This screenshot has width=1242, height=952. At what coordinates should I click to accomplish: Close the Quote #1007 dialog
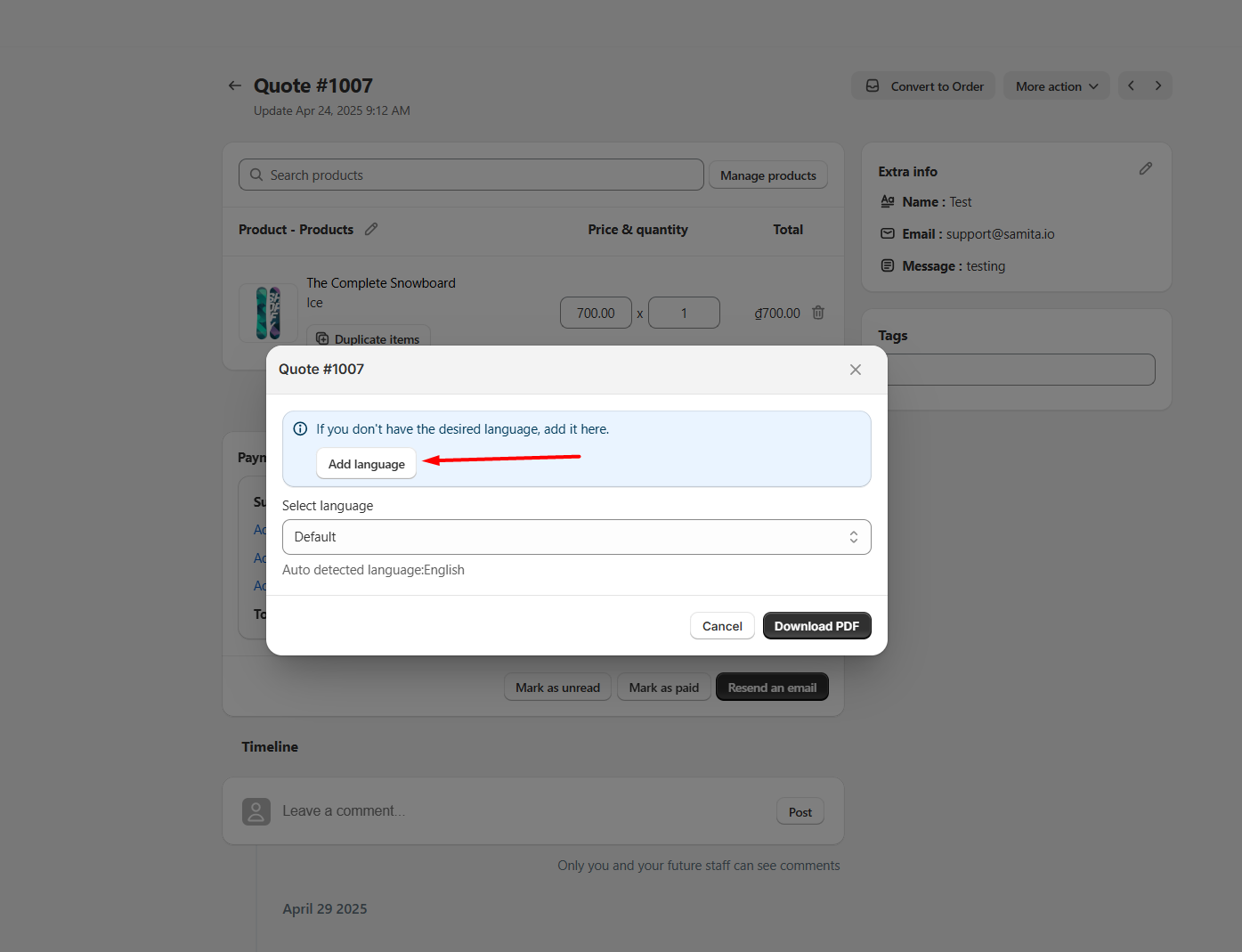pyautogui.click(x=856, y=370)
